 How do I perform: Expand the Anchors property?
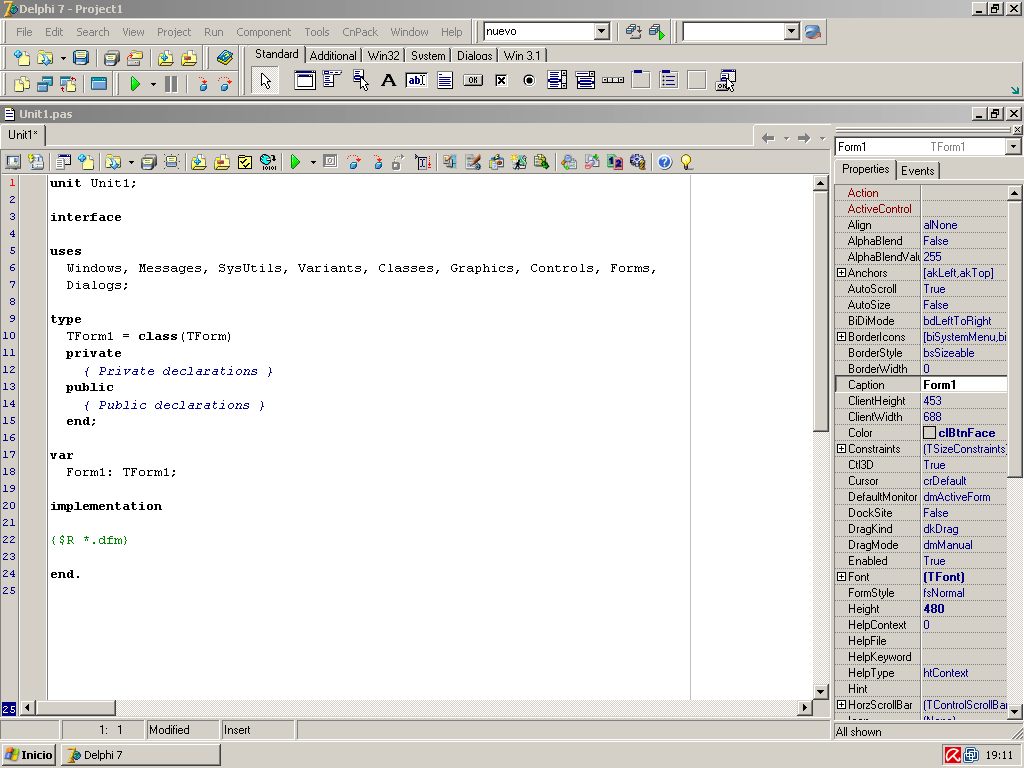pos(841,272)
